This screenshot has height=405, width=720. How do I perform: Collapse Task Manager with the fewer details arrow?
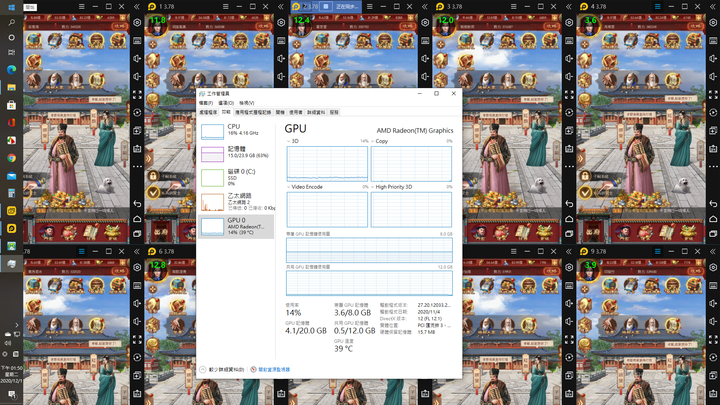coord(202,369)
